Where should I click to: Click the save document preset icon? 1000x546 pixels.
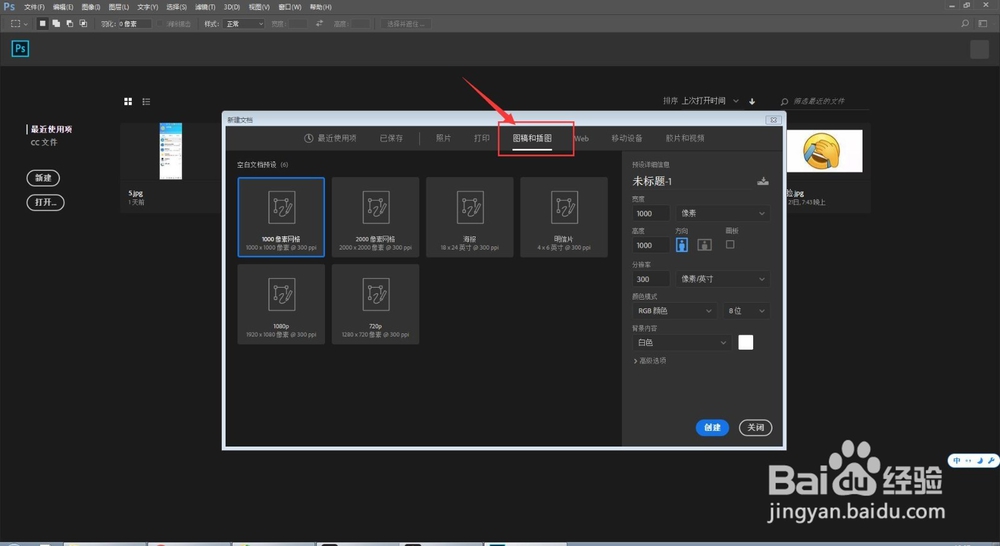(x=763, y=181)
